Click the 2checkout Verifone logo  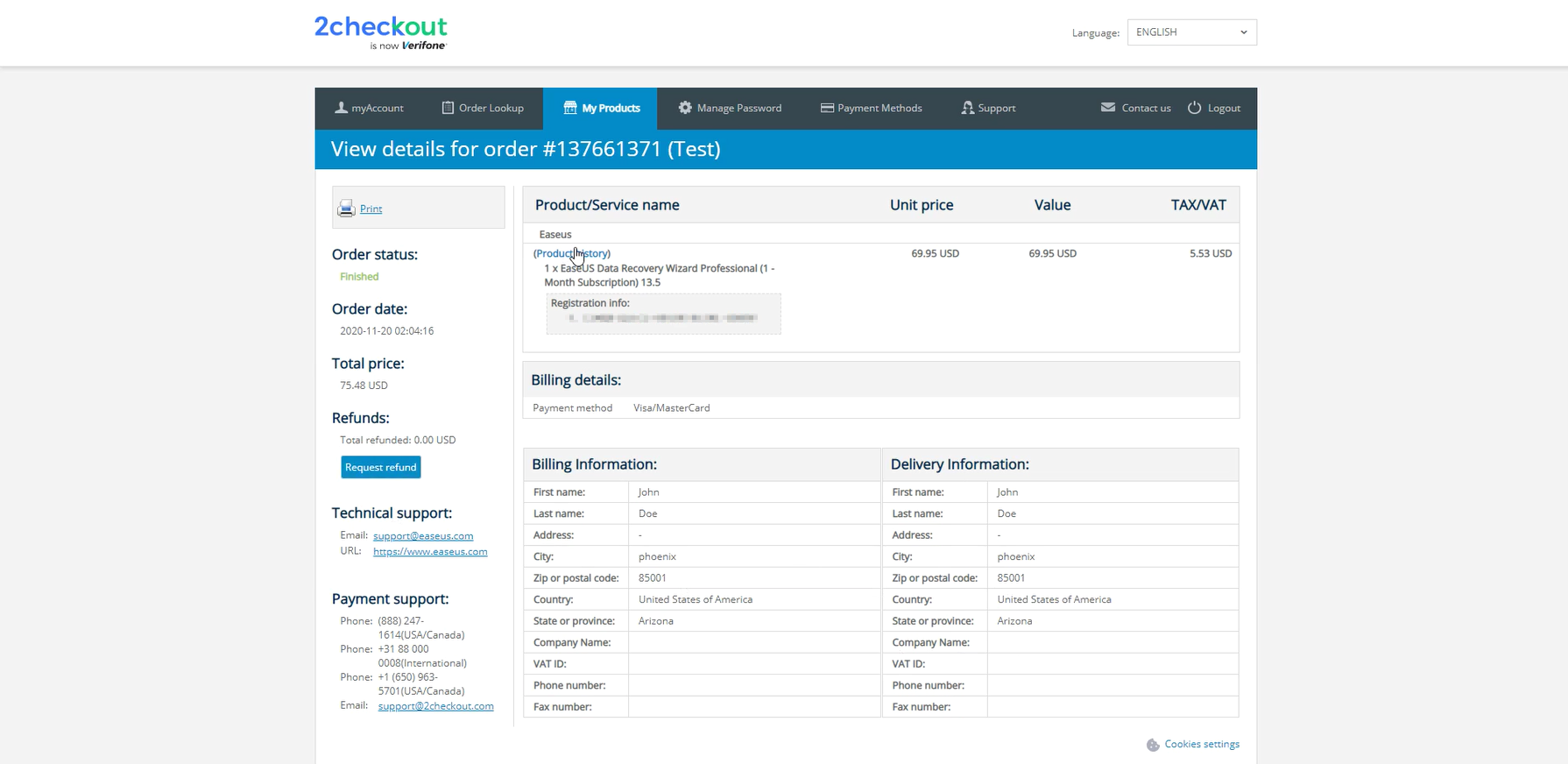[380, 32]
